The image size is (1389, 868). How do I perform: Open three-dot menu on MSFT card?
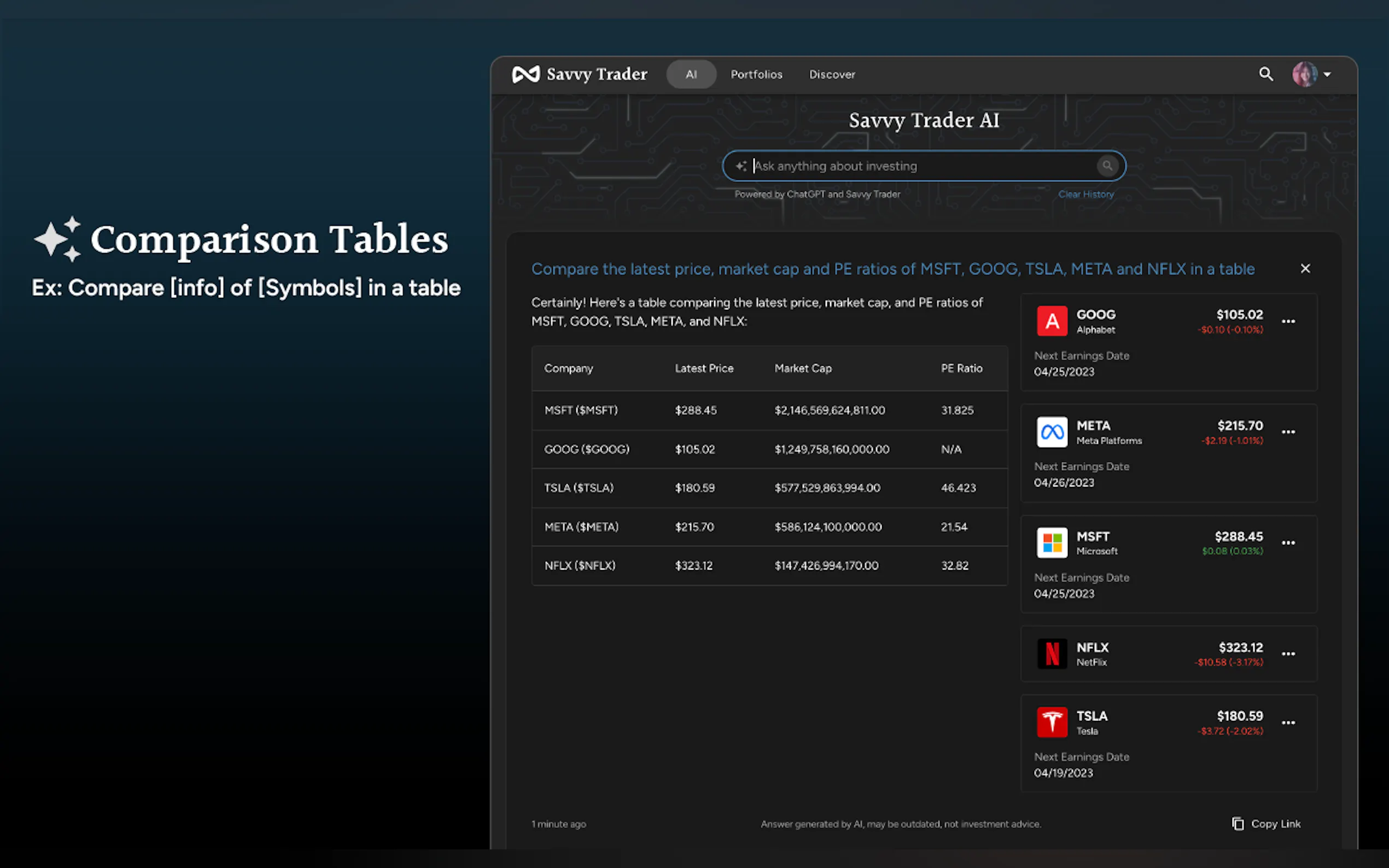point(1288,543)
